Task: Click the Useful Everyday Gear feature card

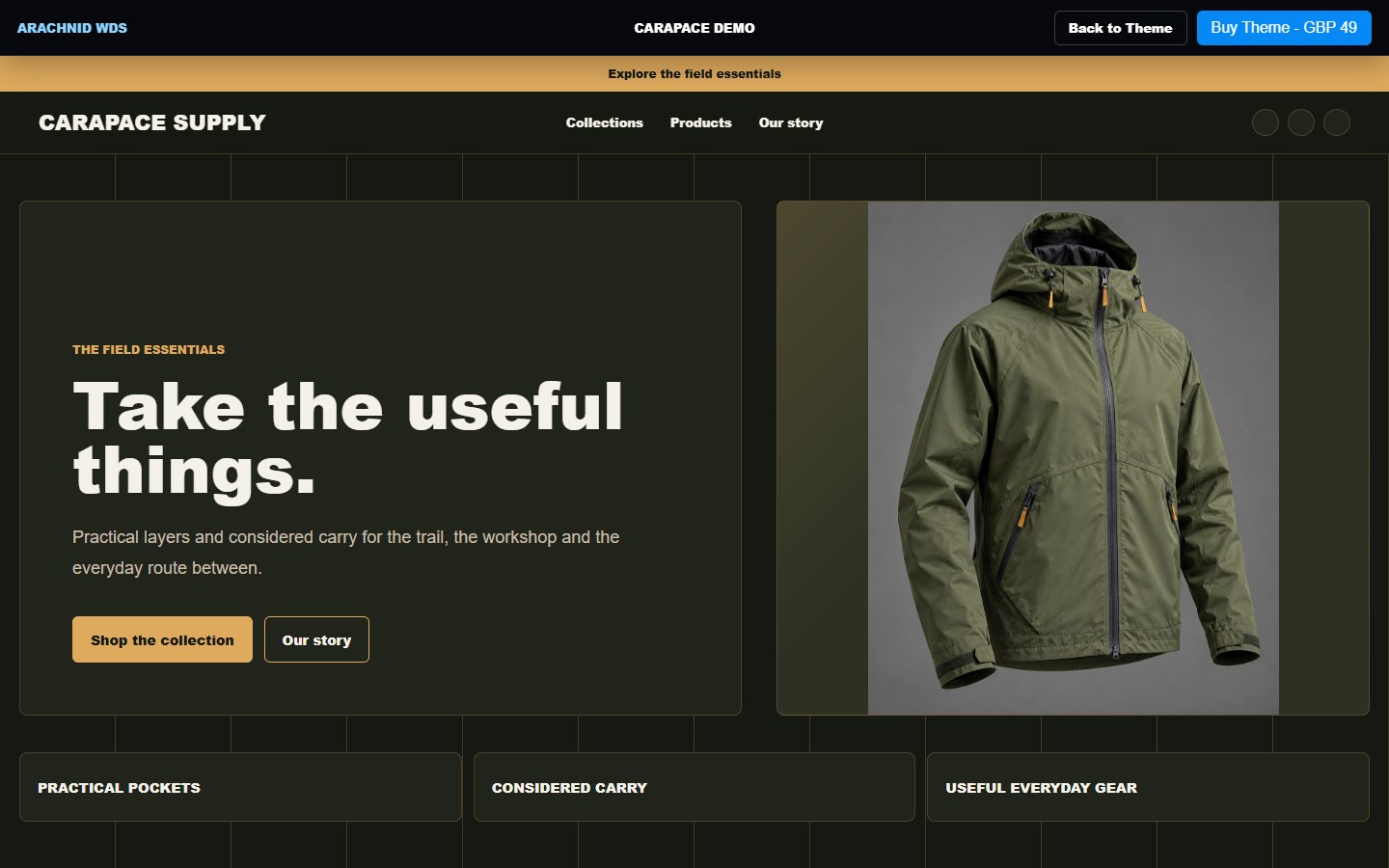Action: [x=1148, y=787]
